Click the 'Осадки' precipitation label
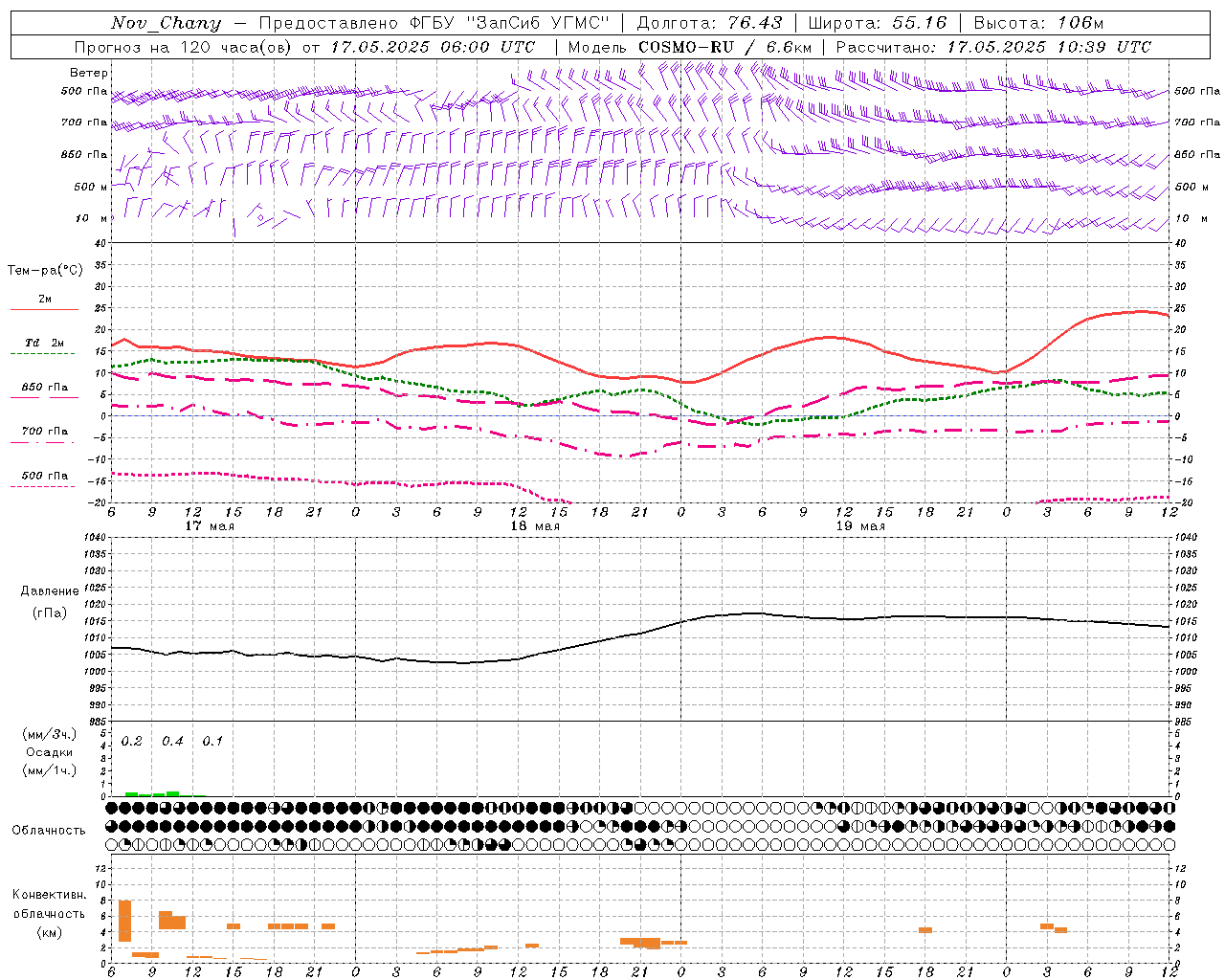This screenshot has width=1225, height=980. pos(50,752)
